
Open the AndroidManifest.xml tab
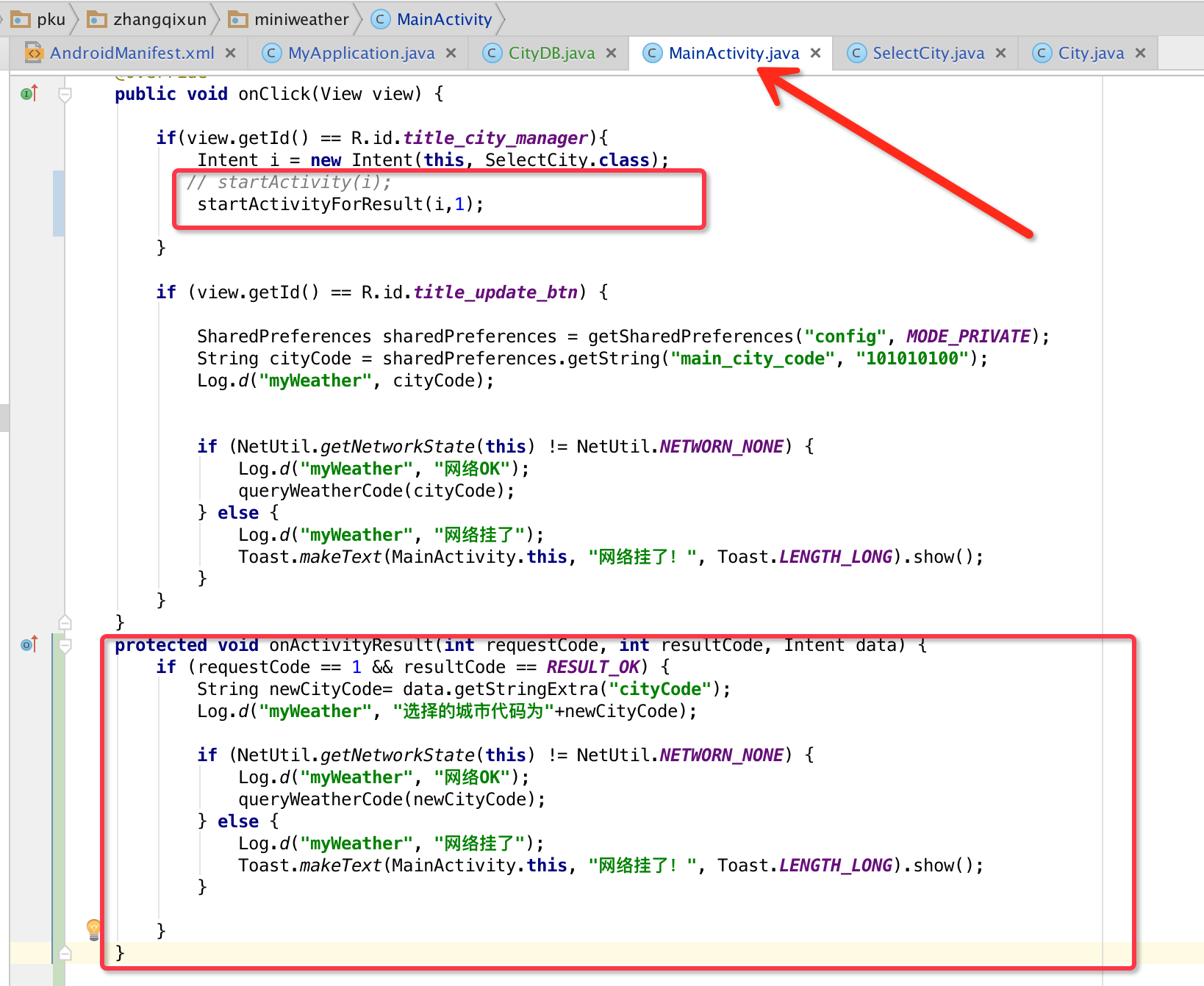click(x=132, y=53)
